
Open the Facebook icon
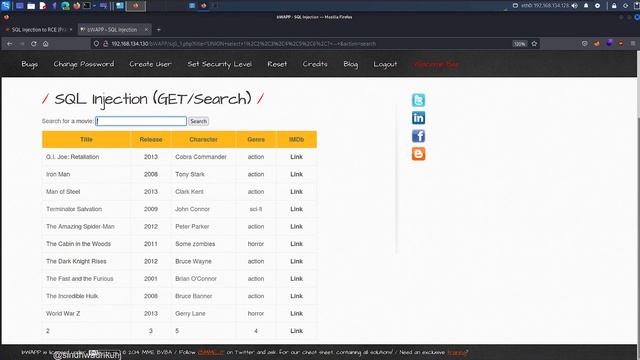pos(418,136)
